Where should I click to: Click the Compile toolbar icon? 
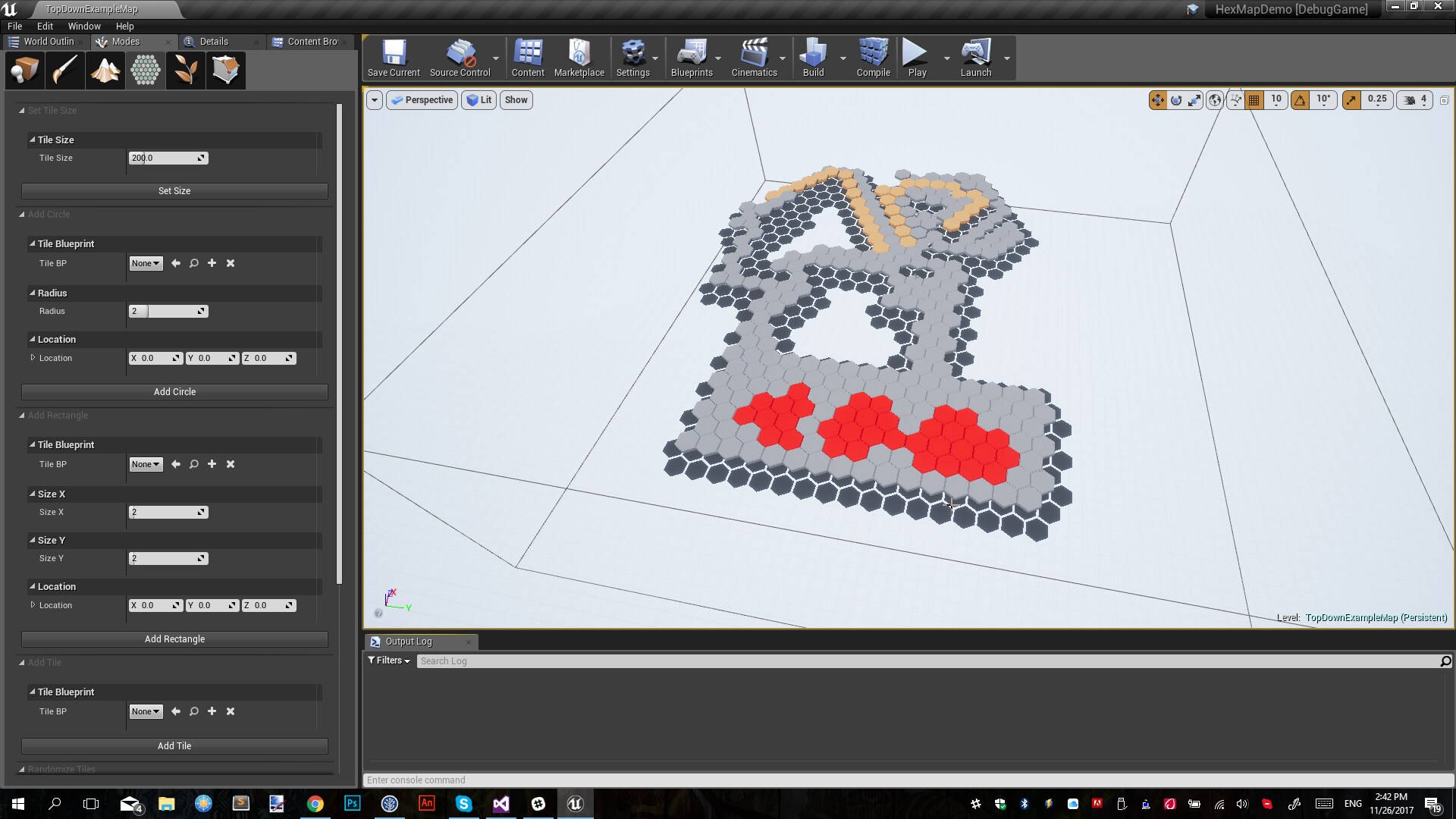873,58
